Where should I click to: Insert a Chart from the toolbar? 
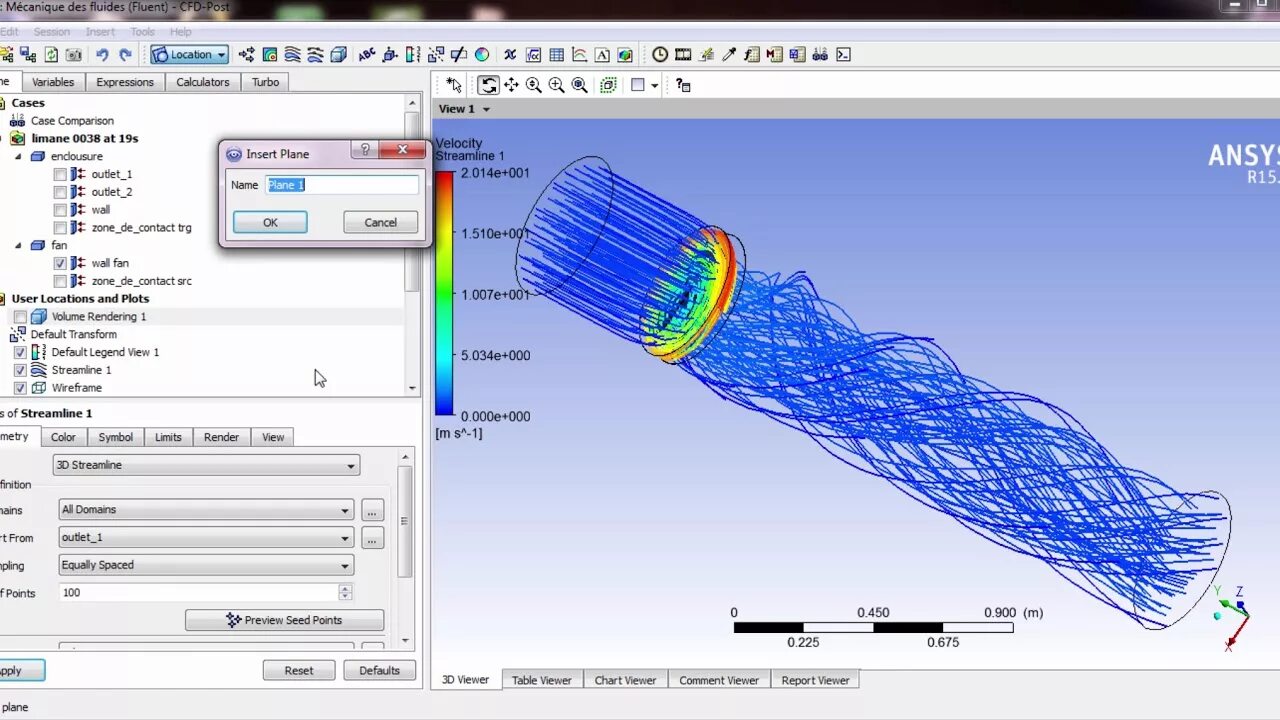[580, 55]
